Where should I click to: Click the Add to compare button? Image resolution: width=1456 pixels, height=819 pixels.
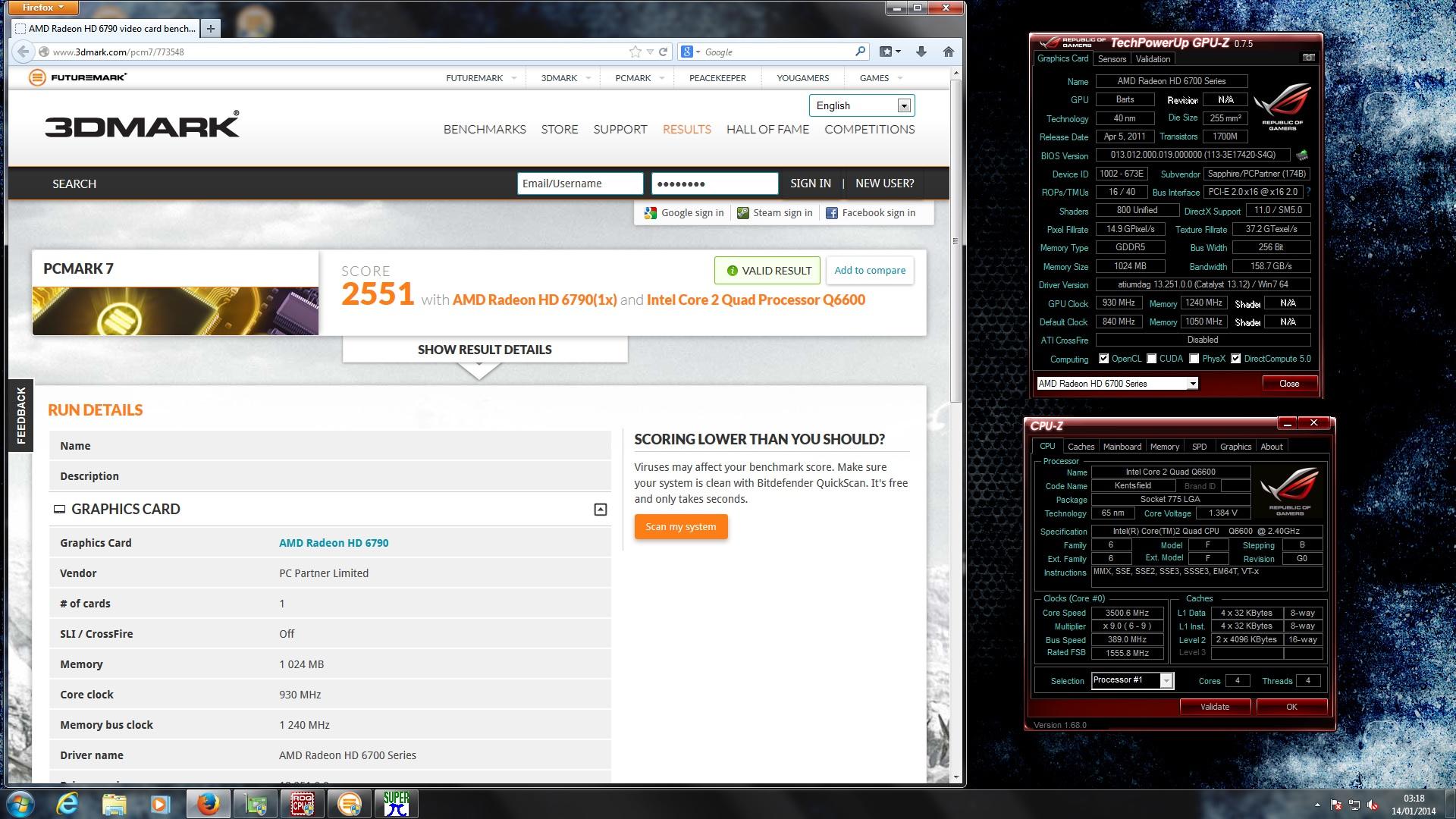tap(870, 271)
